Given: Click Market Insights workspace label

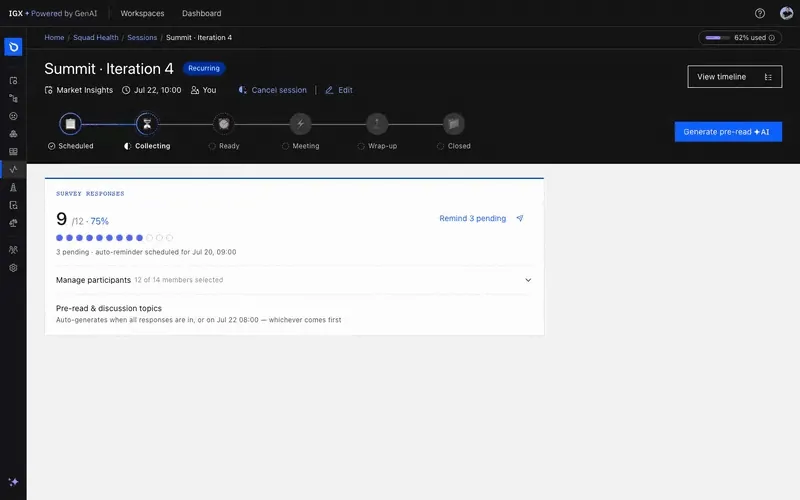Looking at the screenshot, I should pyautogui.click(x=85, y=90).
